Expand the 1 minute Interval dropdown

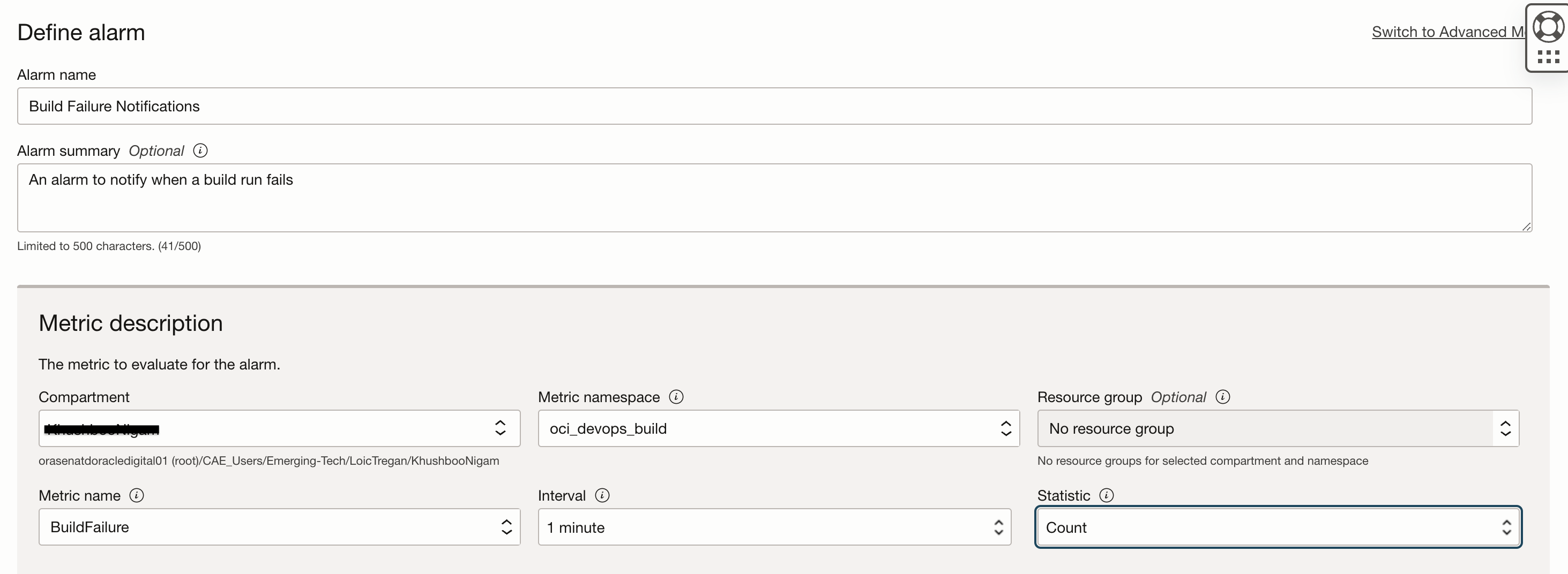click(774, 526)
